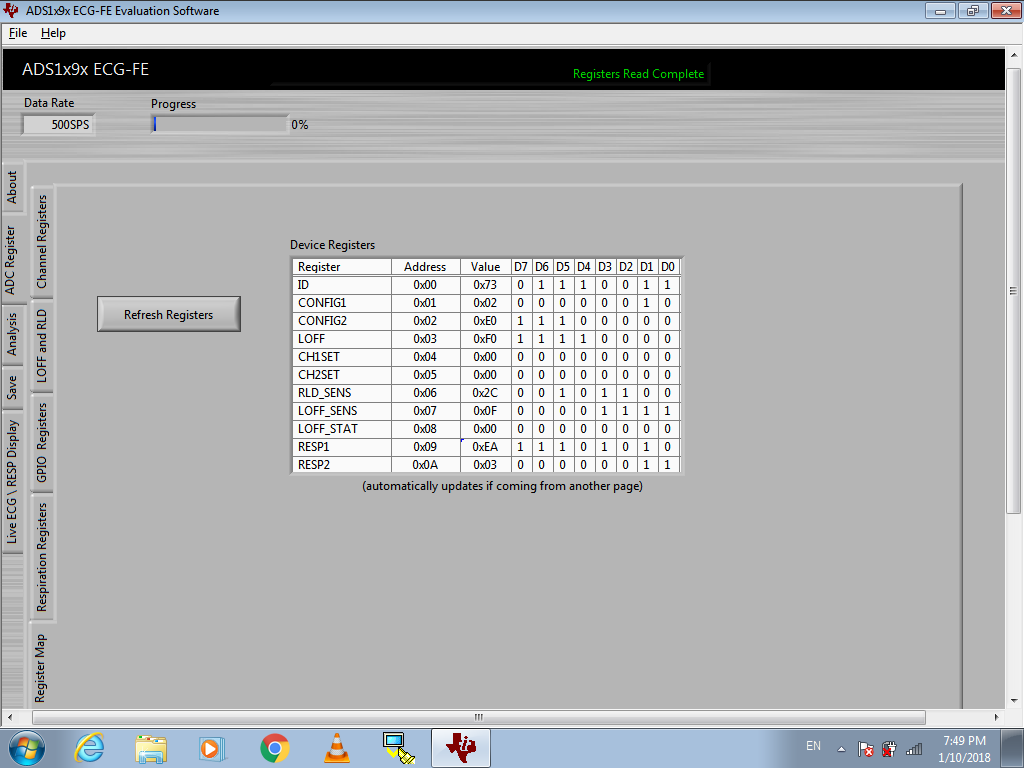This screenshot has height=768, width=1024.
Task: Click the safely remove hardware tray icon
Action: pos(889,749)
